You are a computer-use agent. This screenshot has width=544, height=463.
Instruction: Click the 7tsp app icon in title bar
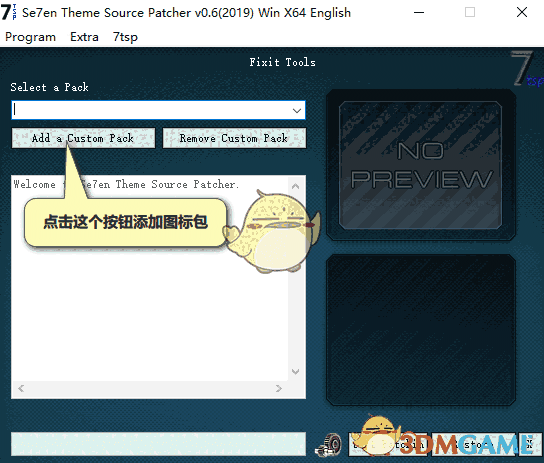pos(8,12)
